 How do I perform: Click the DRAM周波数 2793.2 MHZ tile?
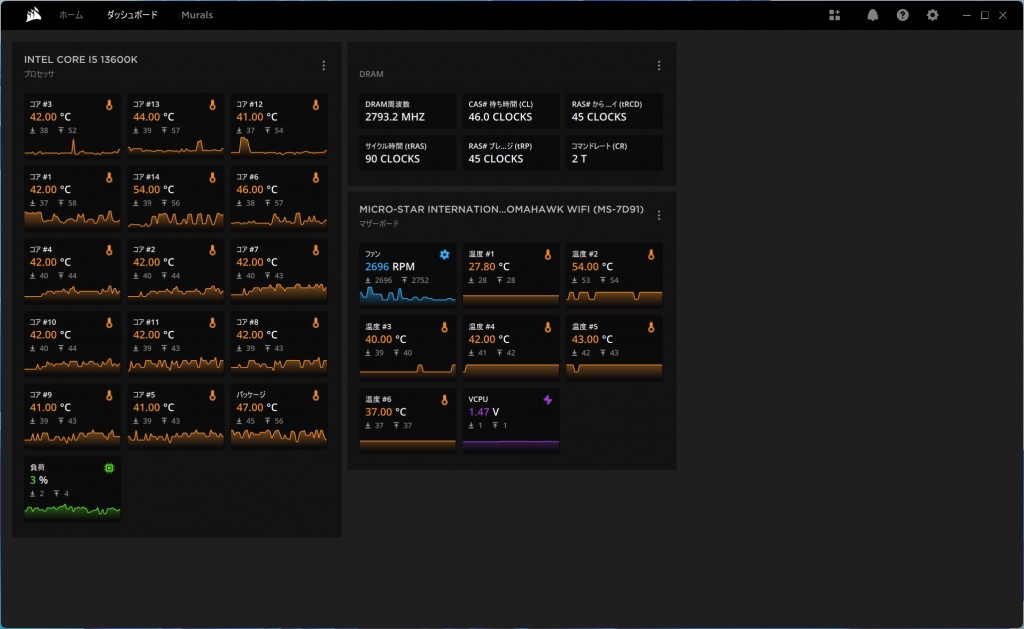tap(407, 111)
